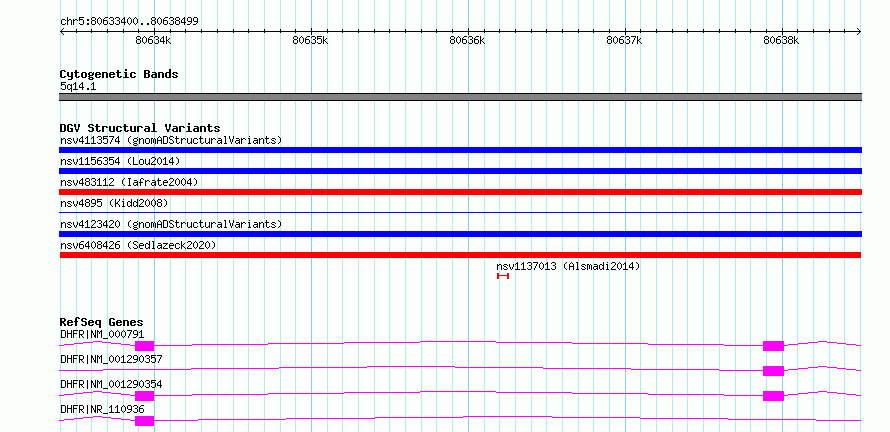The image size is (890, 432).
Task: Click the red bar for nsv483112
Action: coord(460,192)
